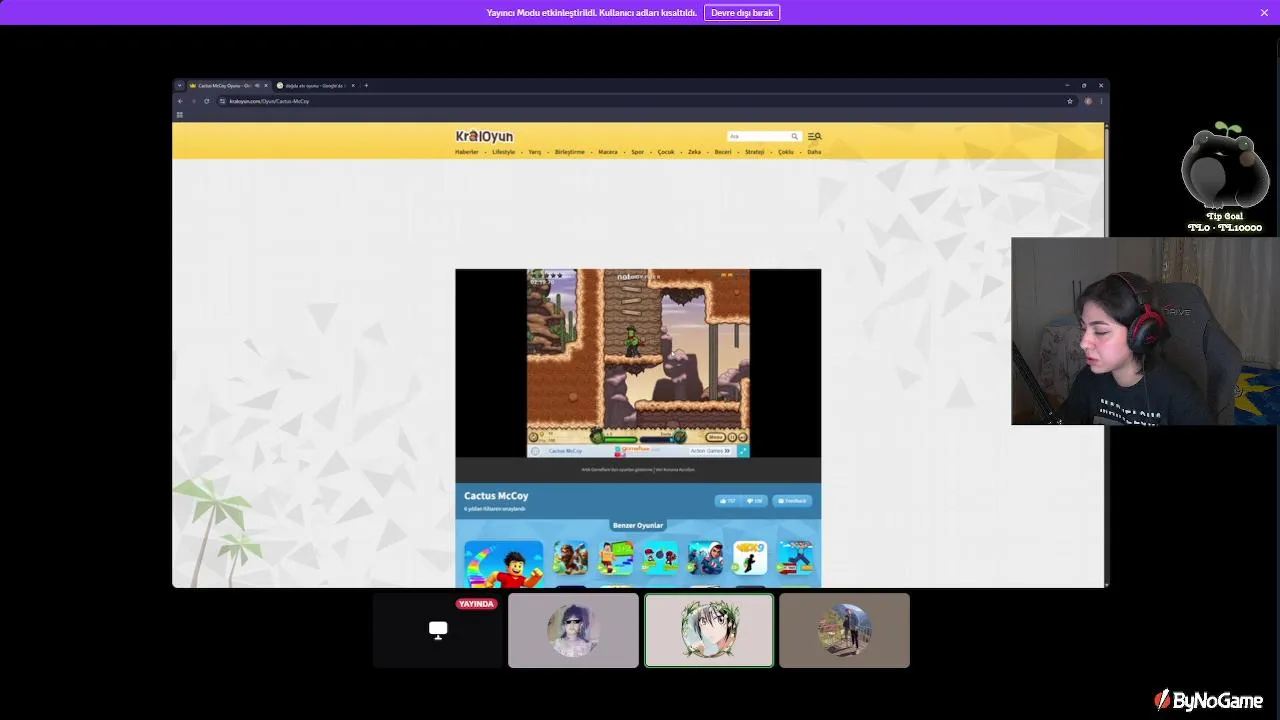Click the search magnifier icon
The height and width of the screenshot is (720, 1280).
pos(795,136)
